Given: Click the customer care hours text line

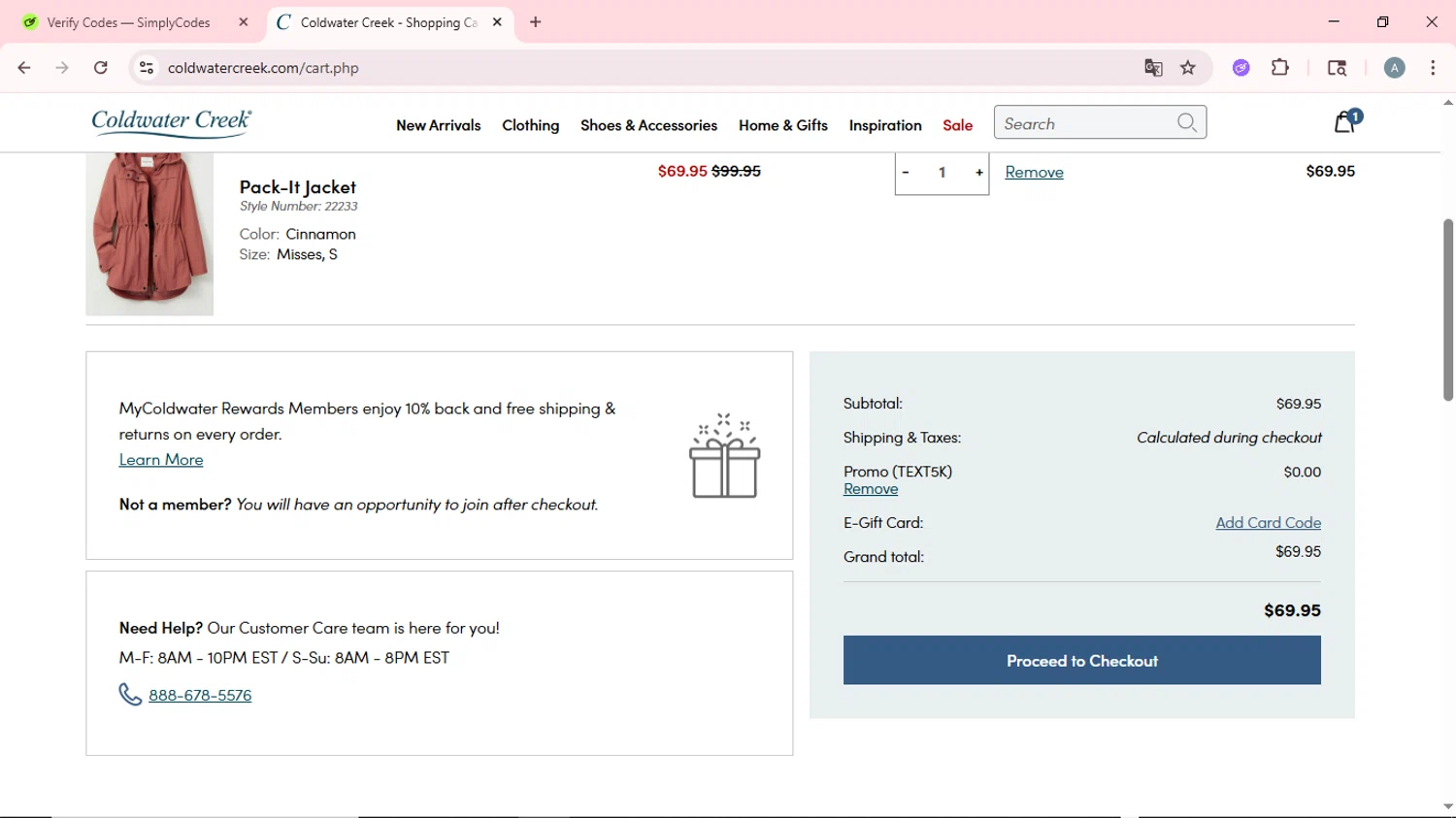Looking at the screenshot, I should [x=284, y=657].
